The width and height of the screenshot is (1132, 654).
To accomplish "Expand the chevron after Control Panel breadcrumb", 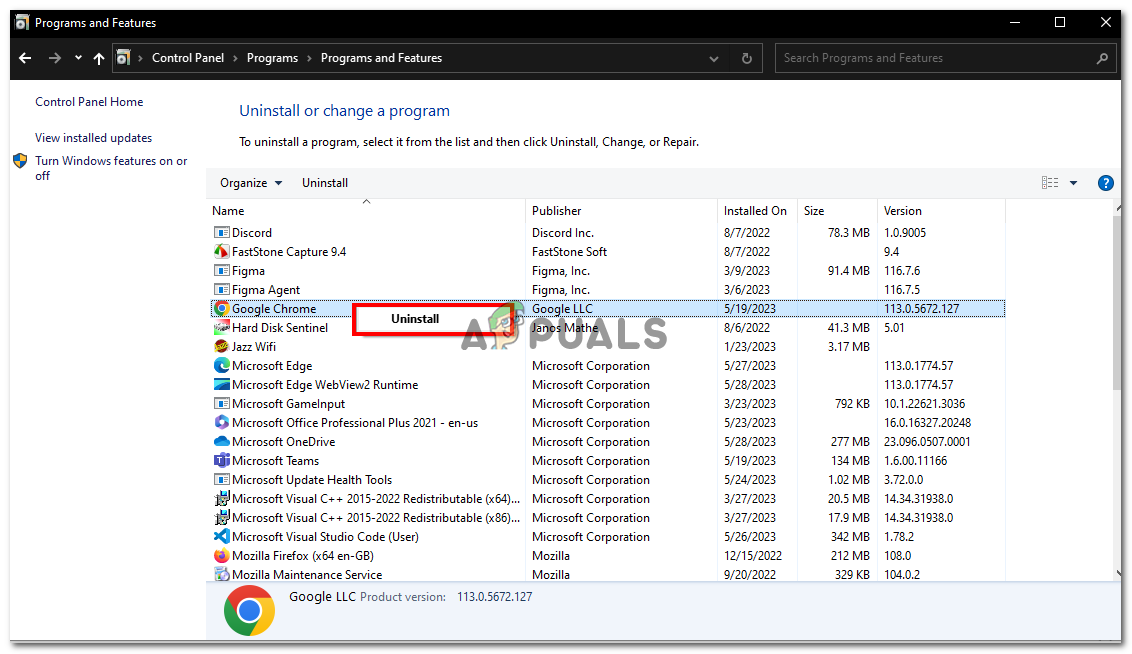I will pyautogui.click(x=235, y=58).
